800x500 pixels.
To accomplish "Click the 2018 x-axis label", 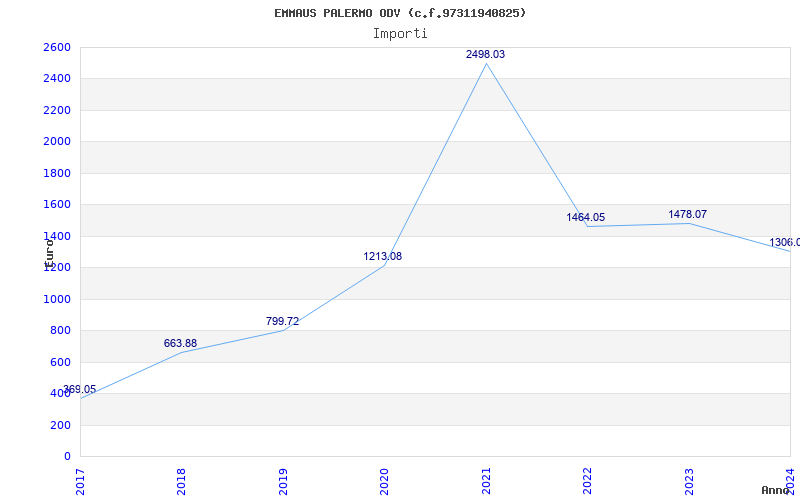I will click(182, 482).
